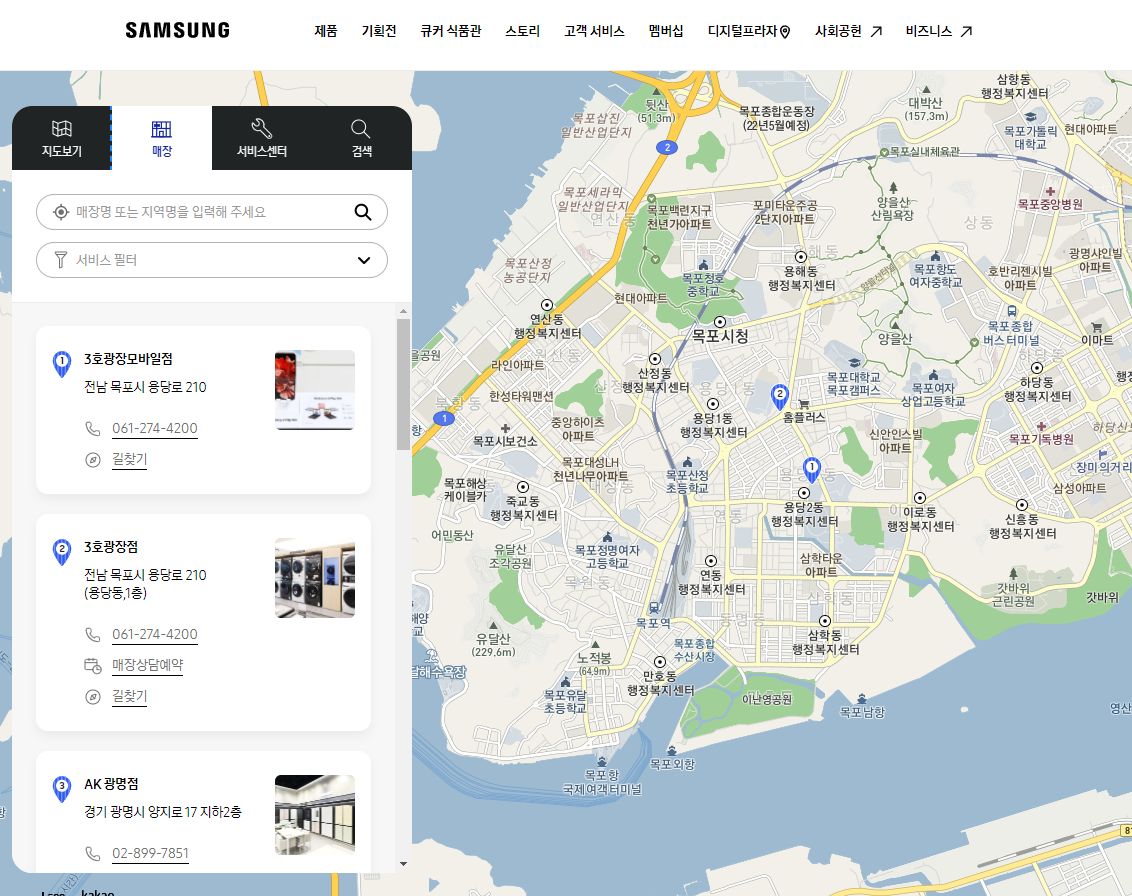
Task: Click numbered pin 1 in store list
Action: pos(62,363)
